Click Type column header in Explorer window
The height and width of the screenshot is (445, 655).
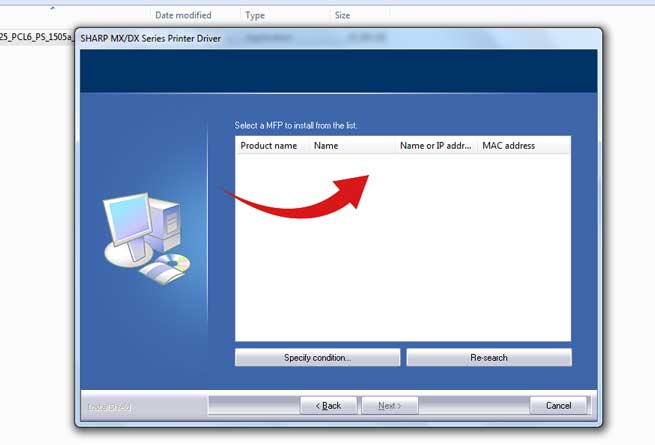(x=255, y=15)
